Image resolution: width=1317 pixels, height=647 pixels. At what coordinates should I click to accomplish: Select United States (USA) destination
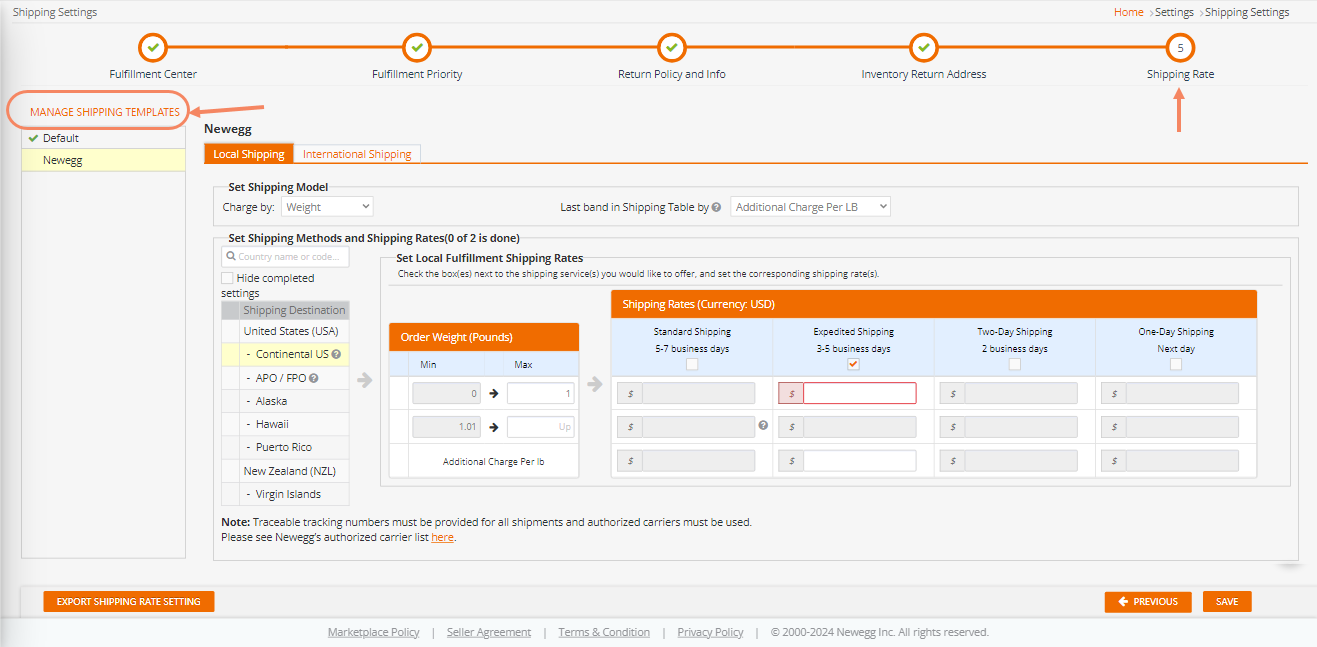pyautogui.click(x=291, y=331)
